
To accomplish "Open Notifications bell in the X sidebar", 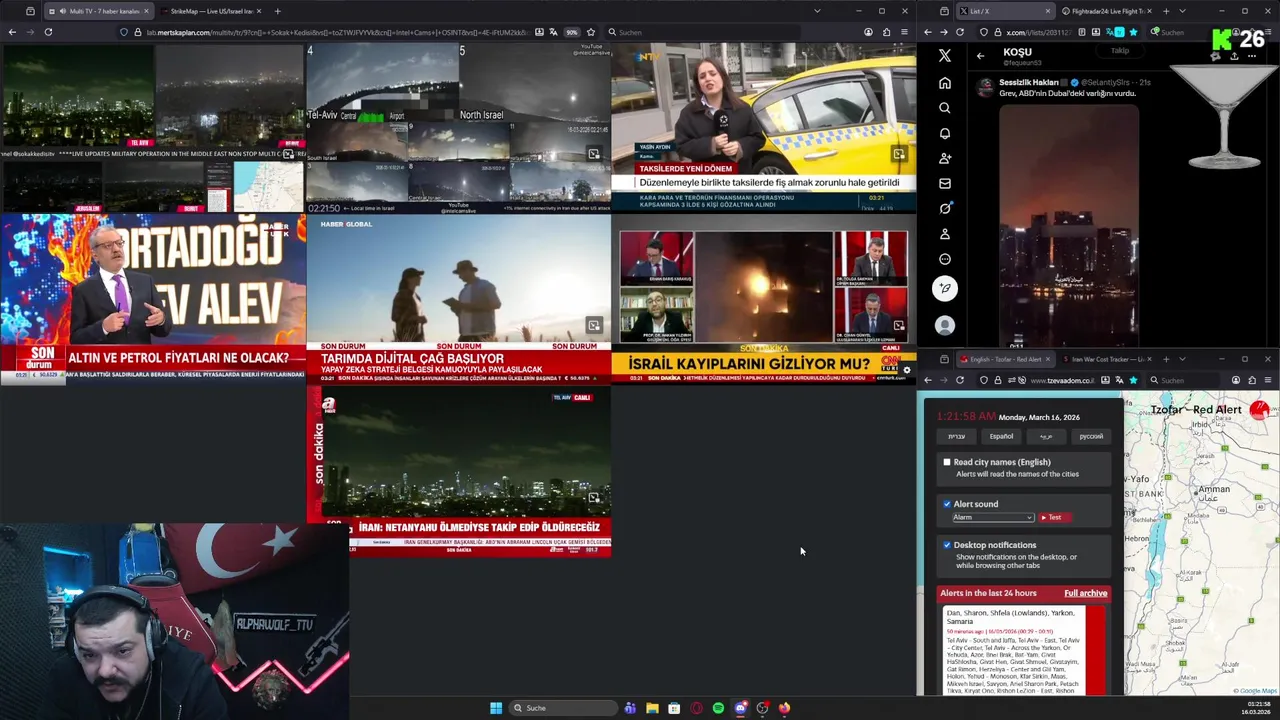I will [945, 133].
